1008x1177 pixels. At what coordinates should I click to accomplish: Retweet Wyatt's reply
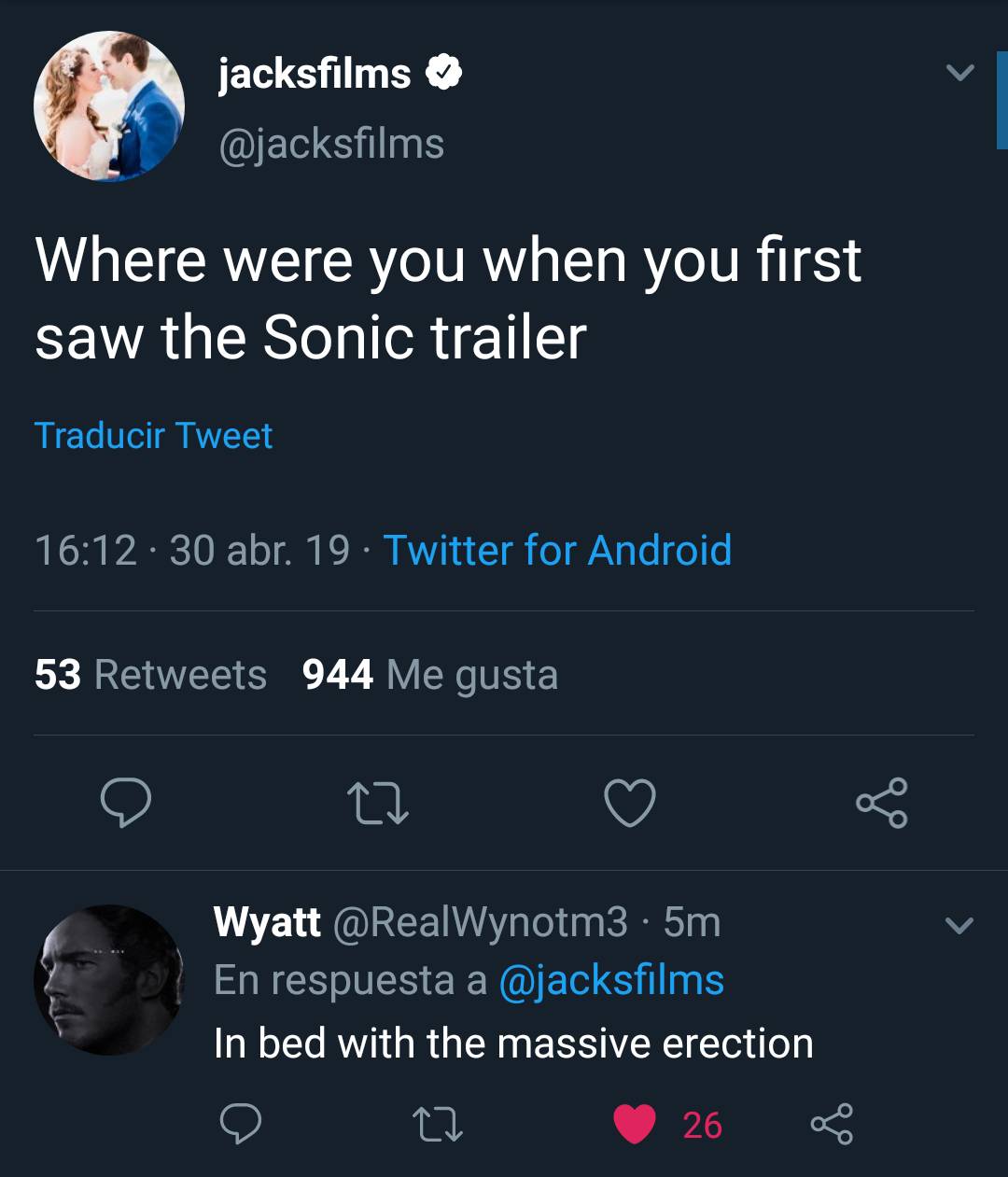pyautogui.click(x=437, y=1124)
